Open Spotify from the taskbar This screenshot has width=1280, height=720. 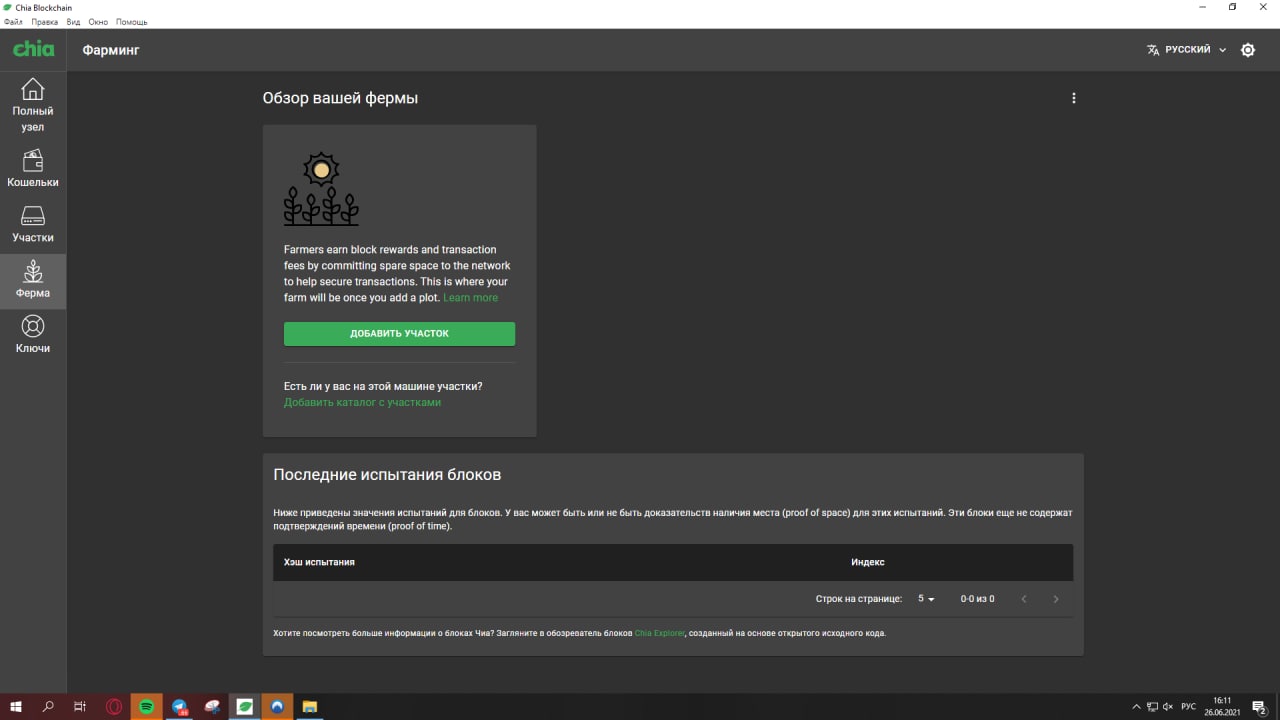[146, 706]
